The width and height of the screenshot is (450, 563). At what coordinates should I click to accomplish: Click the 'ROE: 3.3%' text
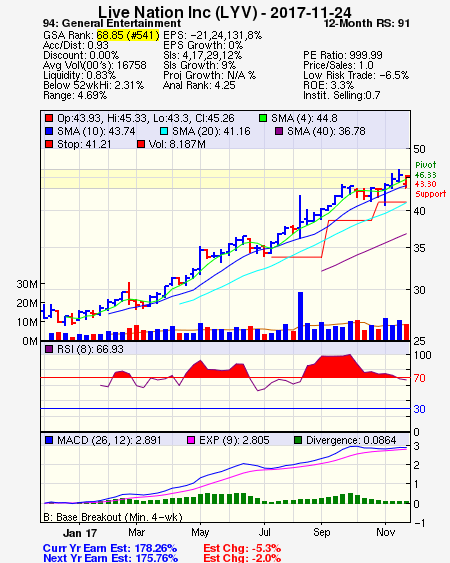329,85
